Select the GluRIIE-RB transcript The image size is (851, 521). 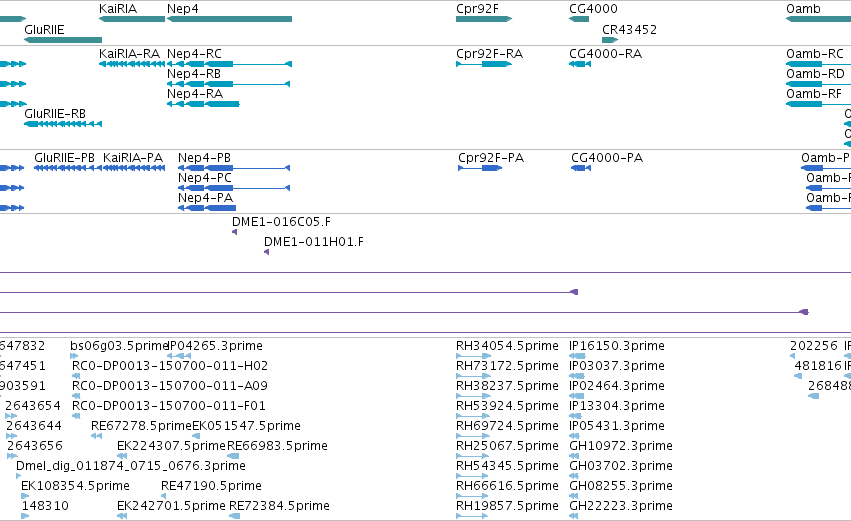(x=63, y=124)
